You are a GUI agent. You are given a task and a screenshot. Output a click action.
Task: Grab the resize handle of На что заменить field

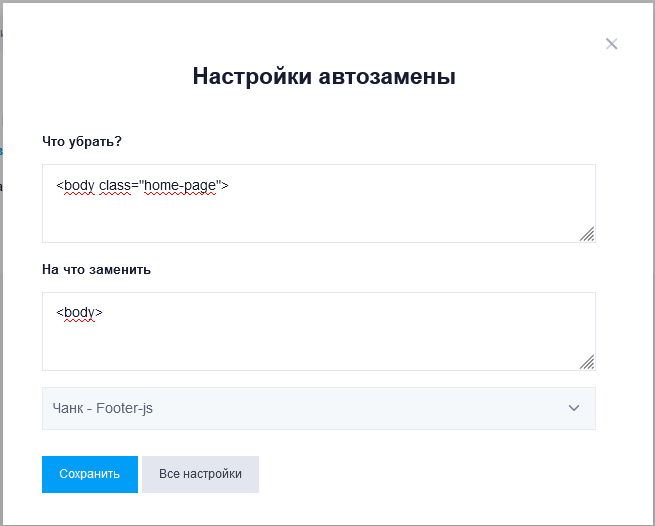pos(587,362)
